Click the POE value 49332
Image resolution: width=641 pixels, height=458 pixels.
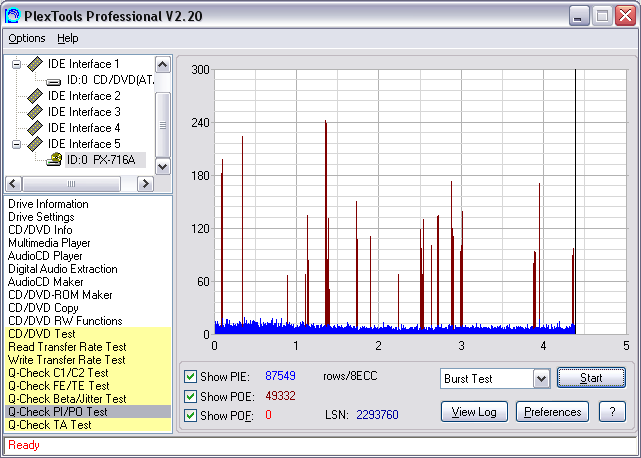click(x=280, y=396)
